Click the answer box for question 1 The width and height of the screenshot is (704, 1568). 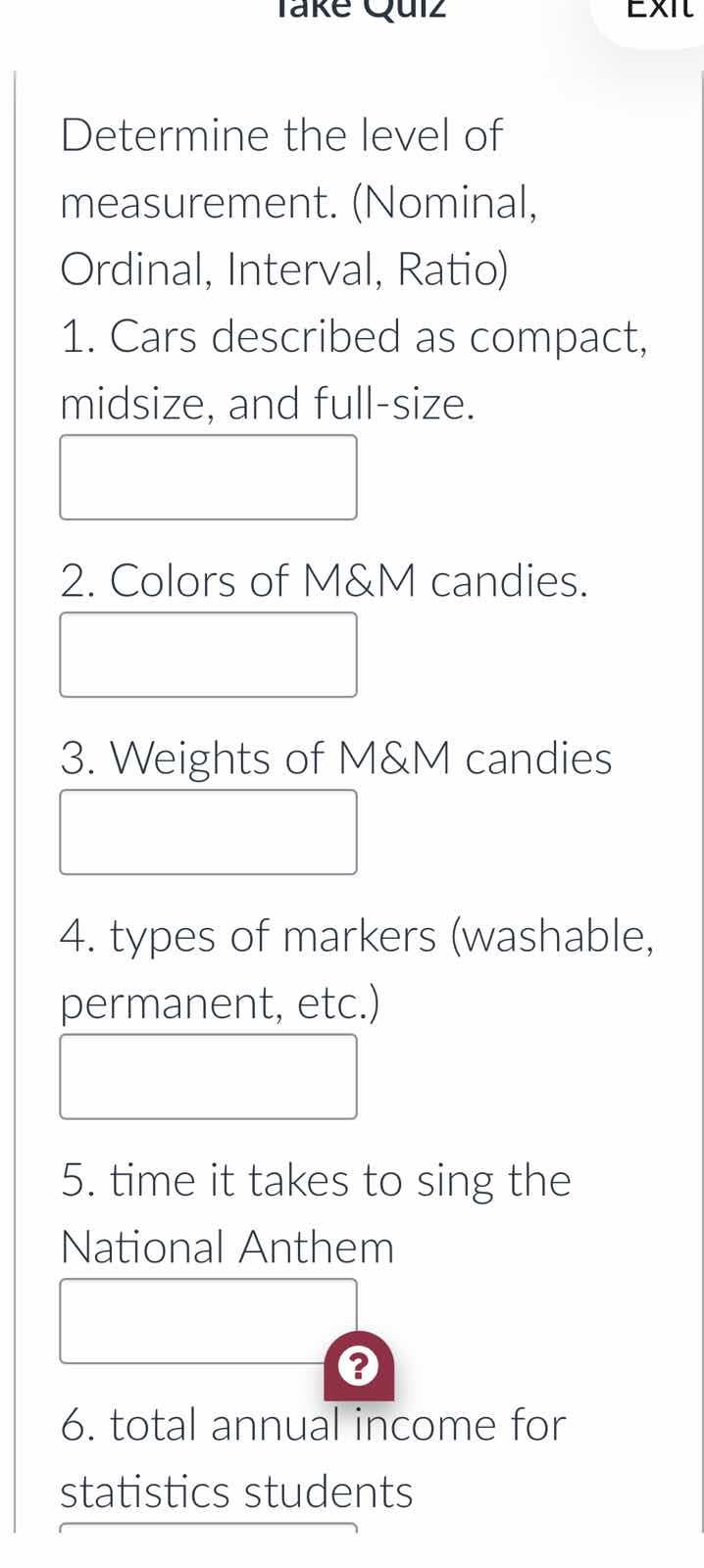[x=208, y=477]
